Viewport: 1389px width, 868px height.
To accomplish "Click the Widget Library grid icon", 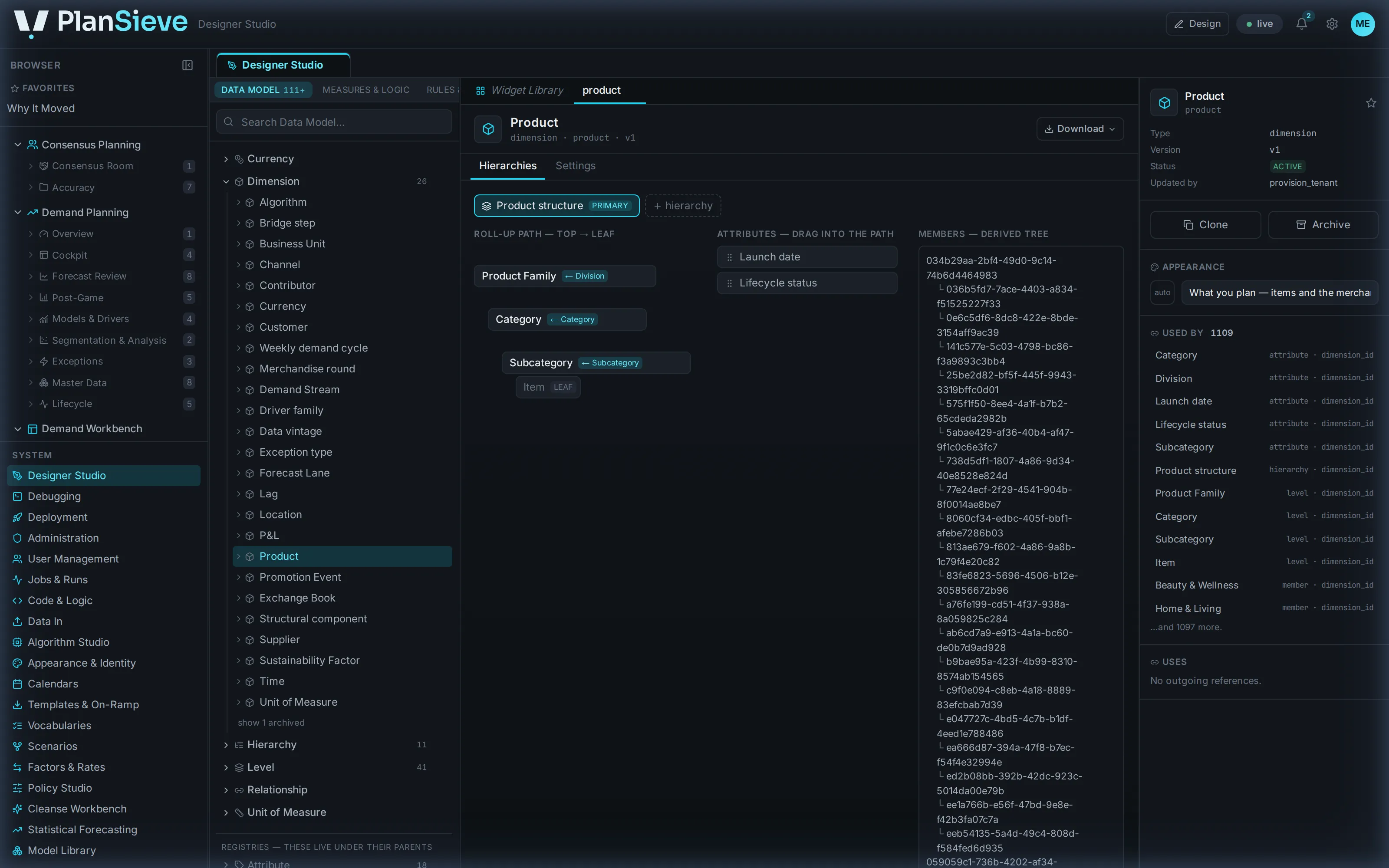I will tap(481, 91).
